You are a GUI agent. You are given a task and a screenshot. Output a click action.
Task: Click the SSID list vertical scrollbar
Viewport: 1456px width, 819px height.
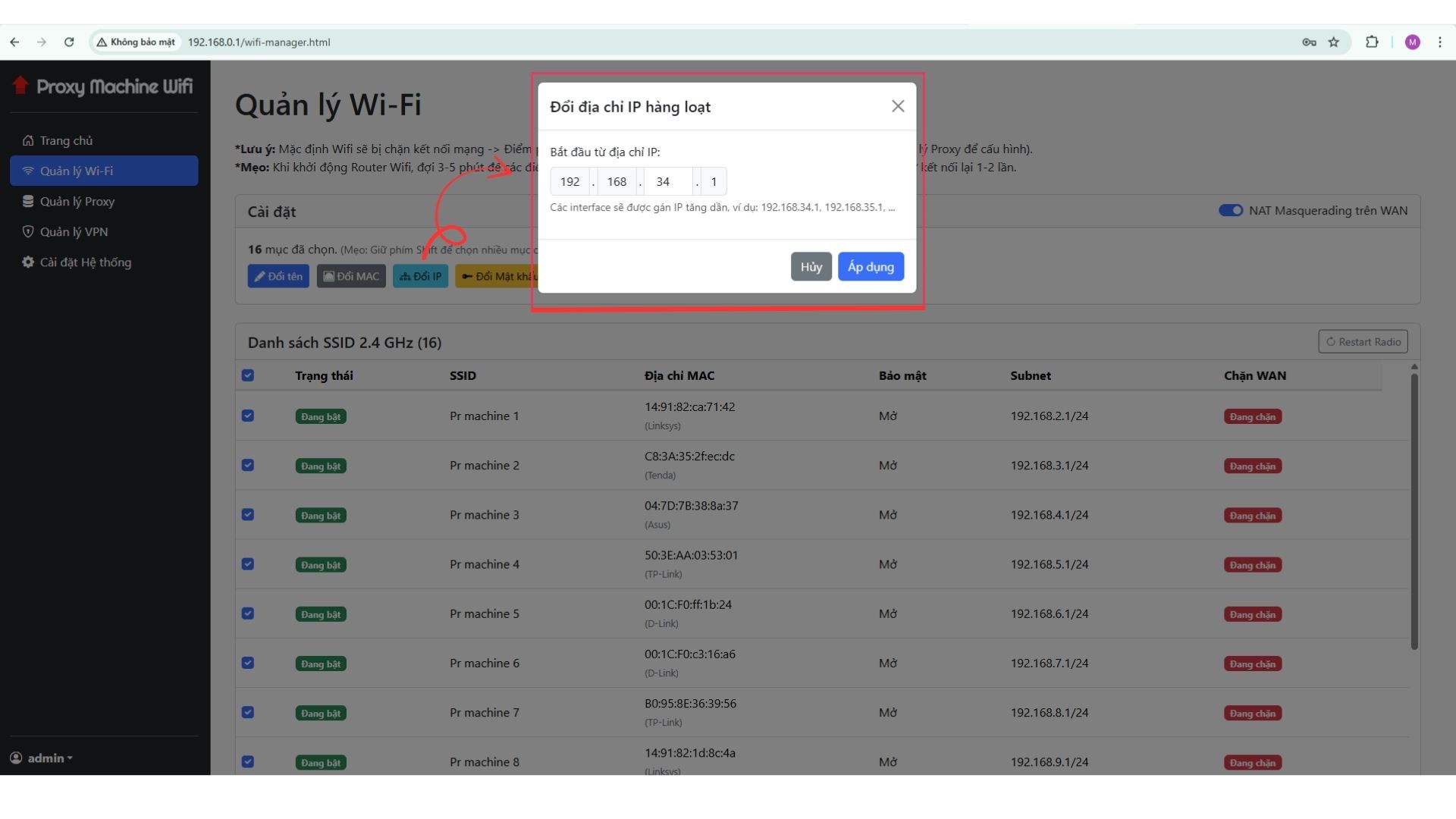pos(1414,512)
